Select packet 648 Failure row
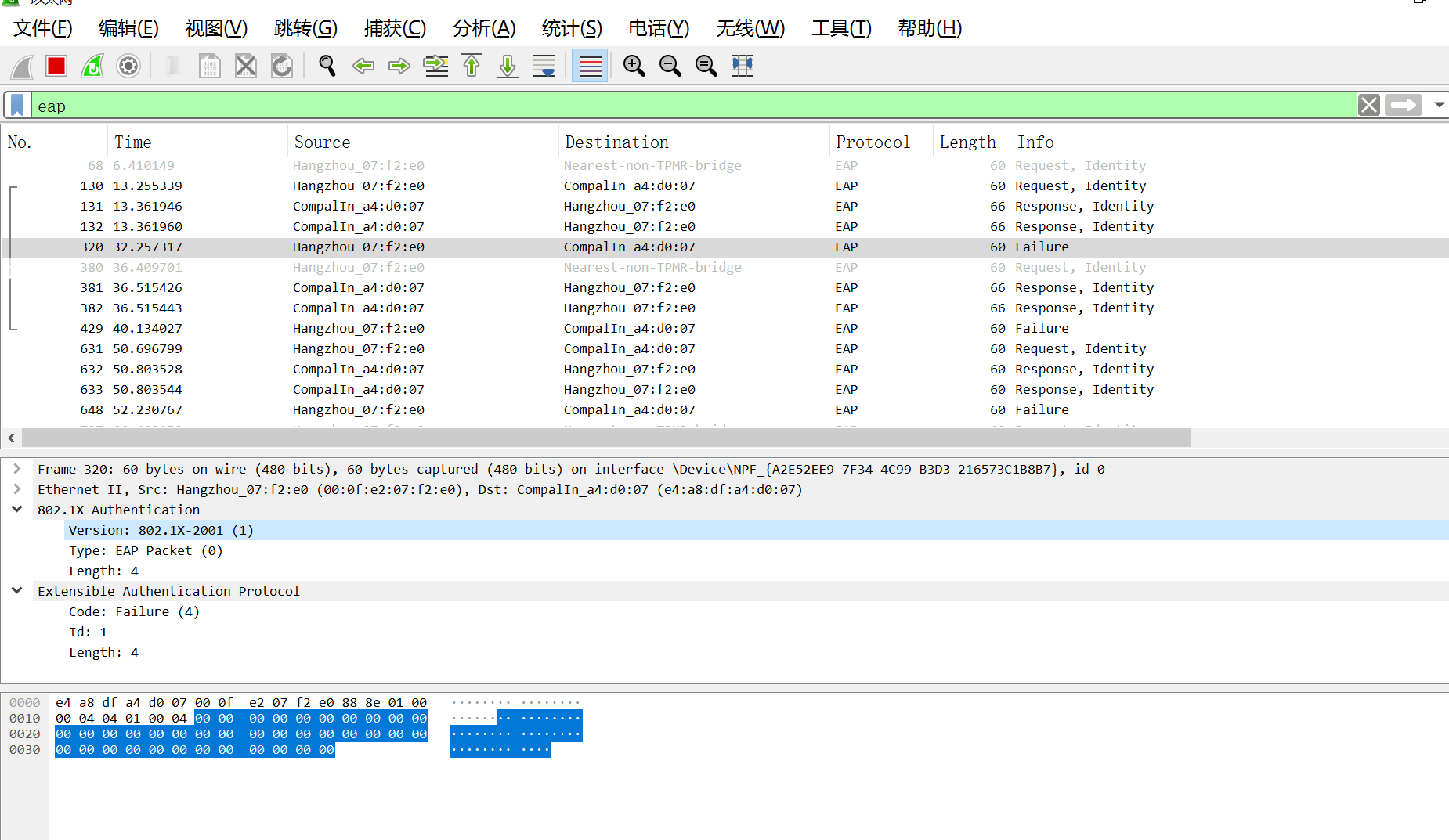Viewport: 1449px width, 840px height. (724, 409)
